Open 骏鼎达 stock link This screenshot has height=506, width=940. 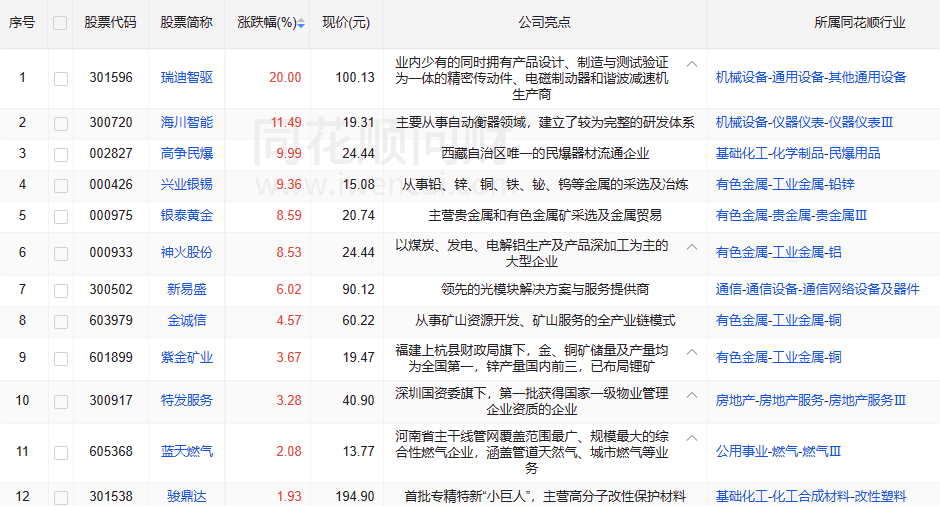[186, 496]
